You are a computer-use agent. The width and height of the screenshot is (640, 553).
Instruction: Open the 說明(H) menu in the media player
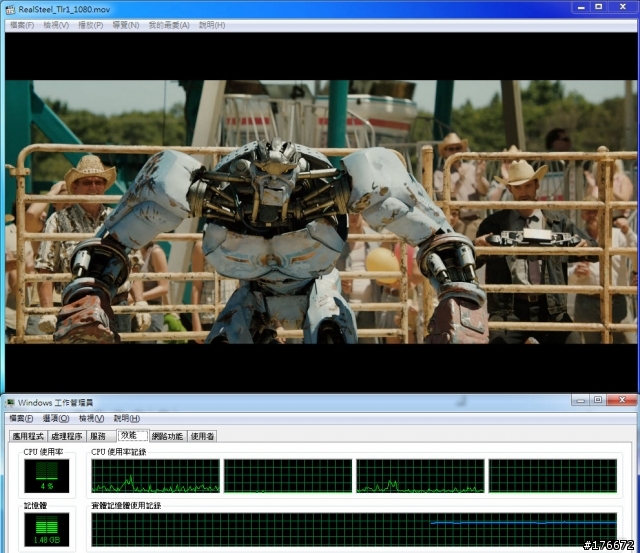tap(212, 25)
